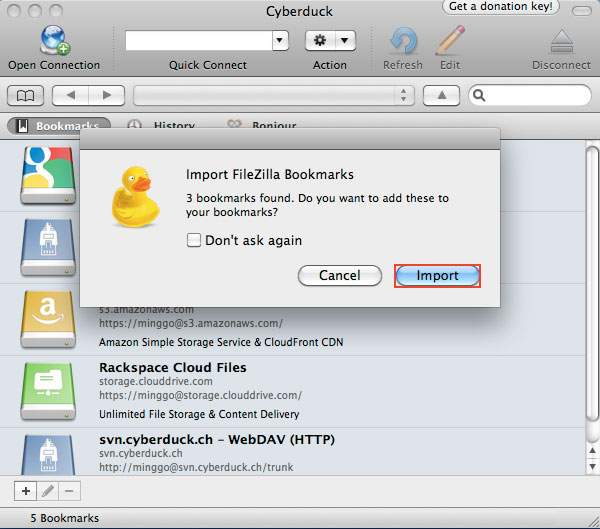Viewport: 600px width, 529px height.
Task: Go forward with the right arrow
Action: tap(107, 95)
